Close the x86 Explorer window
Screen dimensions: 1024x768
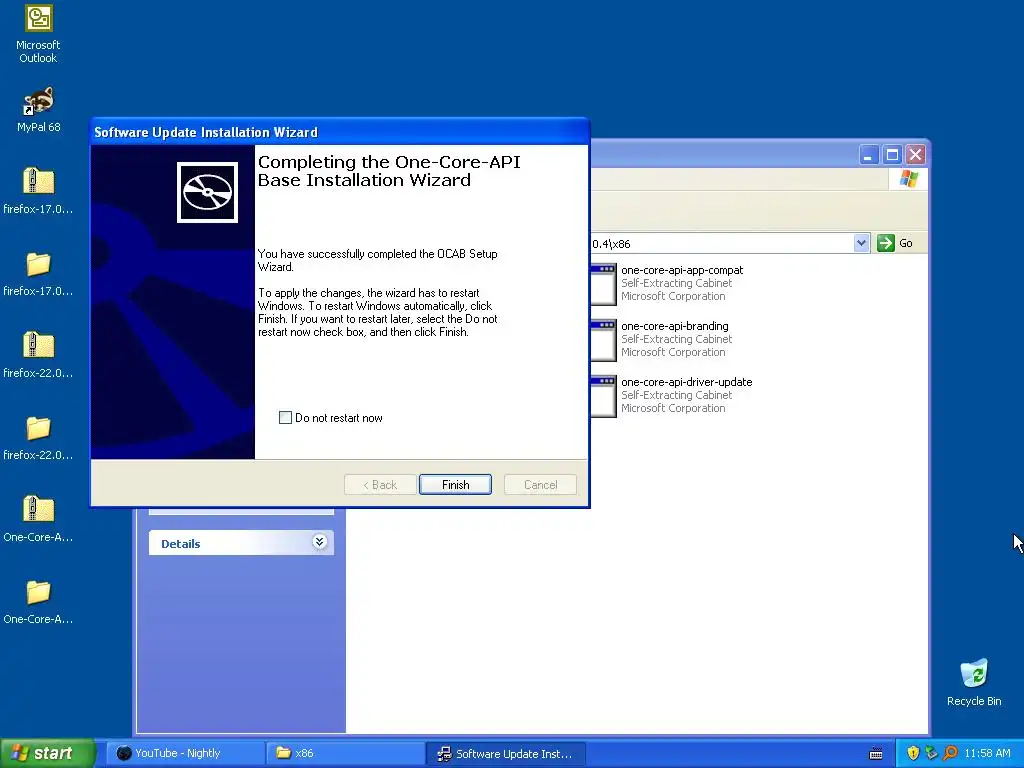(x=916, y=155)
